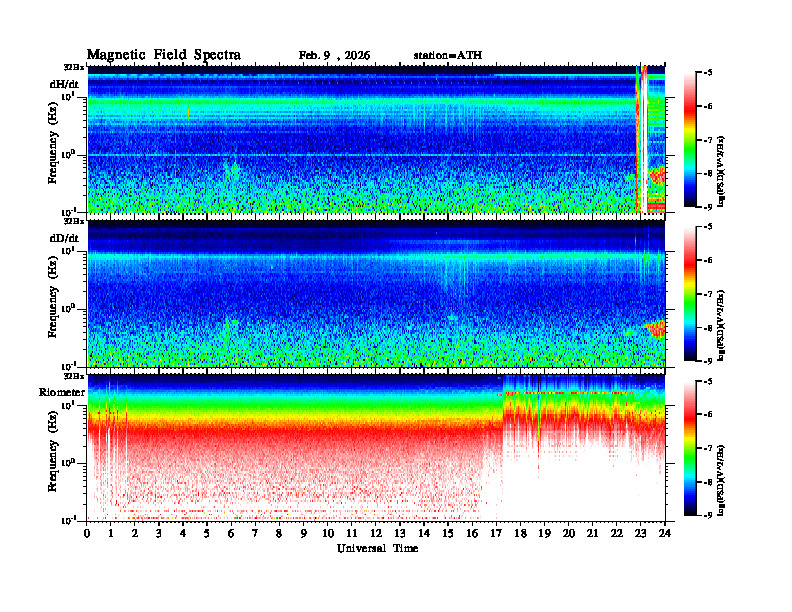The width and height of the screenshot is (792, 612).
Task: Click the "Feb. 9, 2026" date text
Action: (x=334, y=56)
